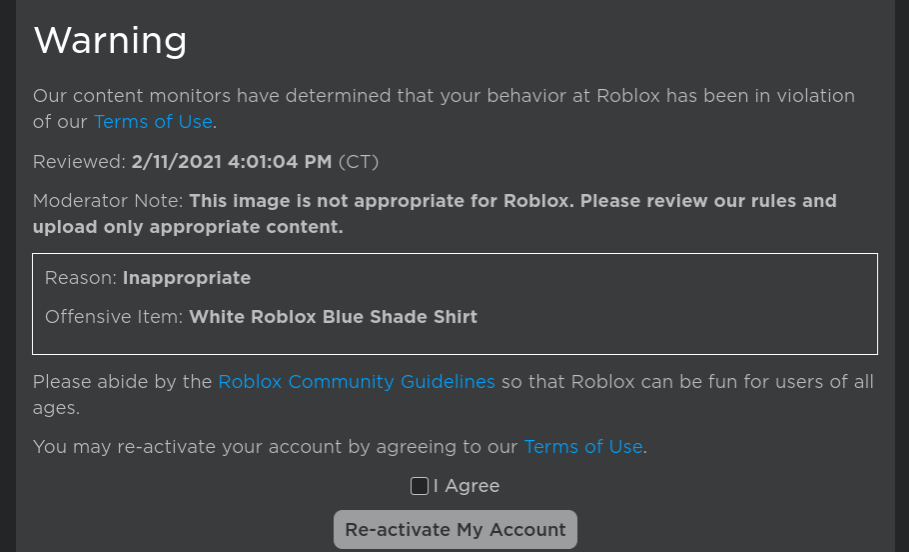Select 'White Roblox Blue Shade Shirt' item name
Image resolution: width=909 pixels, height=552 pixels.
pos(333,317)
